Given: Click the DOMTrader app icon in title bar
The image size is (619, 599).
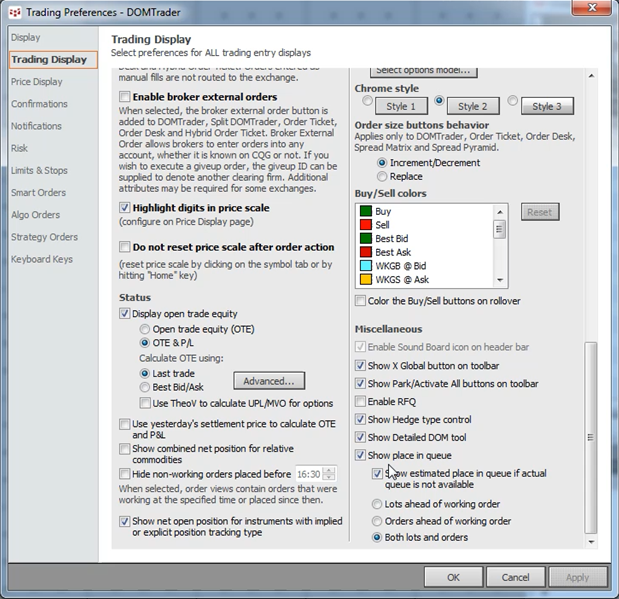Looking at the screenshot, I should tap(13, 11).
